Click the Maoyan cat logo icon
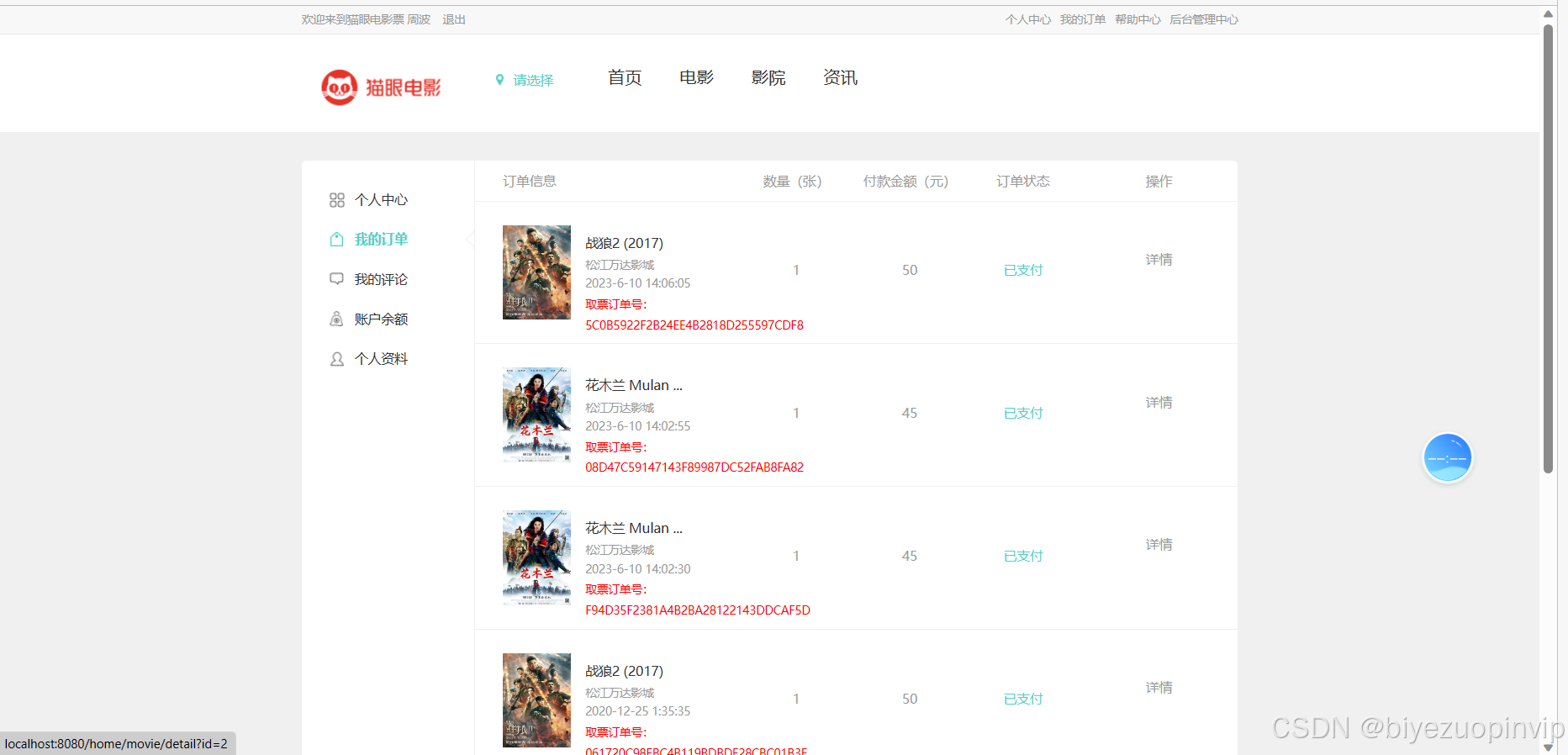Screen dimensions: 1568x755 coord(340,87)
